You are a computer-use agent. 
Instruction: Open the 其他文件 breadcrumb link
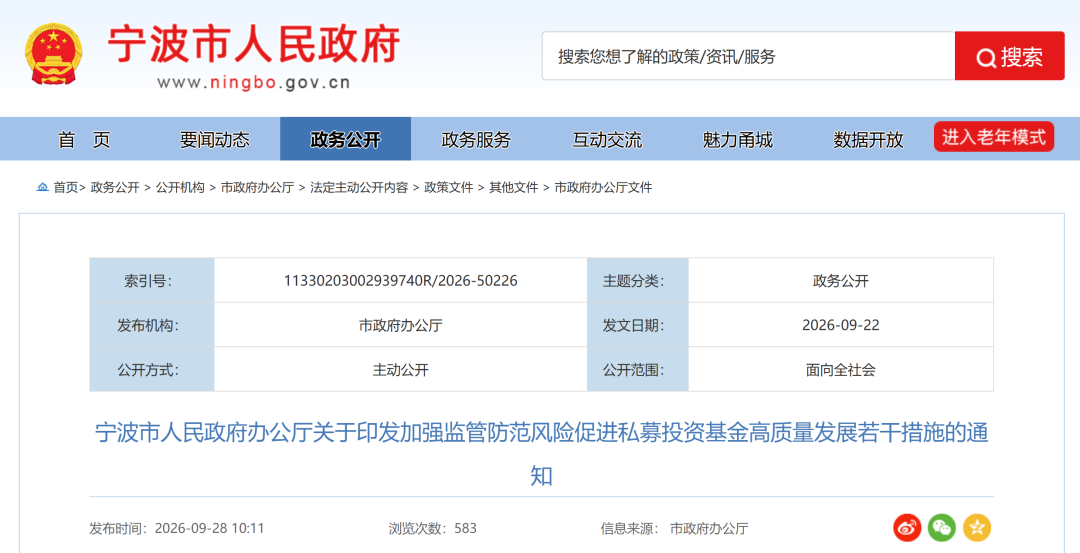(514, 187)
